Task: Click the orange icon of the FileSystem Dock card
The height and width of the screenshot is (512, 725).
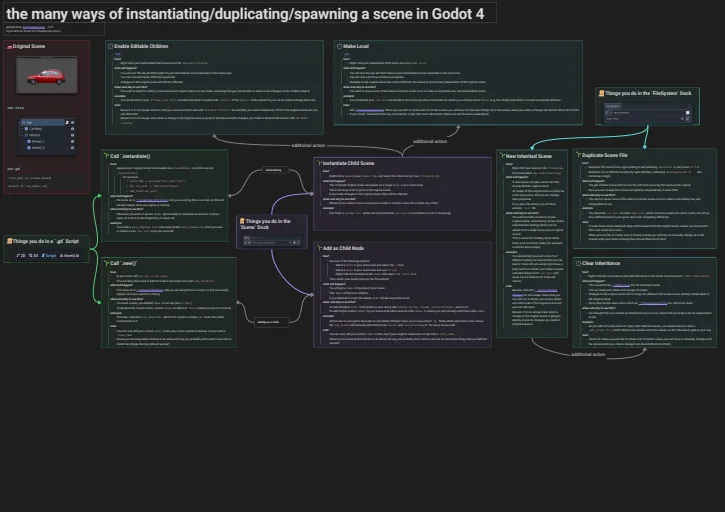Action: pyautogui.click(x=602, y=93)
